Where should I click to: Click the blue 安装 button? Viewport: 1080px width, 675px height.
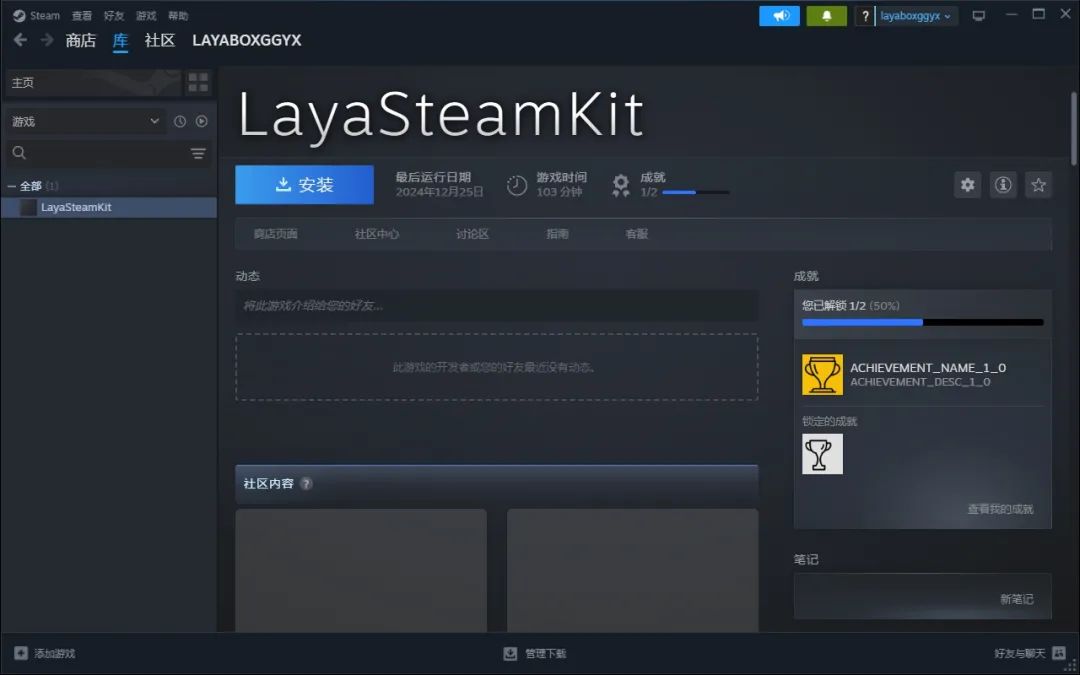click(x=304, y=185)
